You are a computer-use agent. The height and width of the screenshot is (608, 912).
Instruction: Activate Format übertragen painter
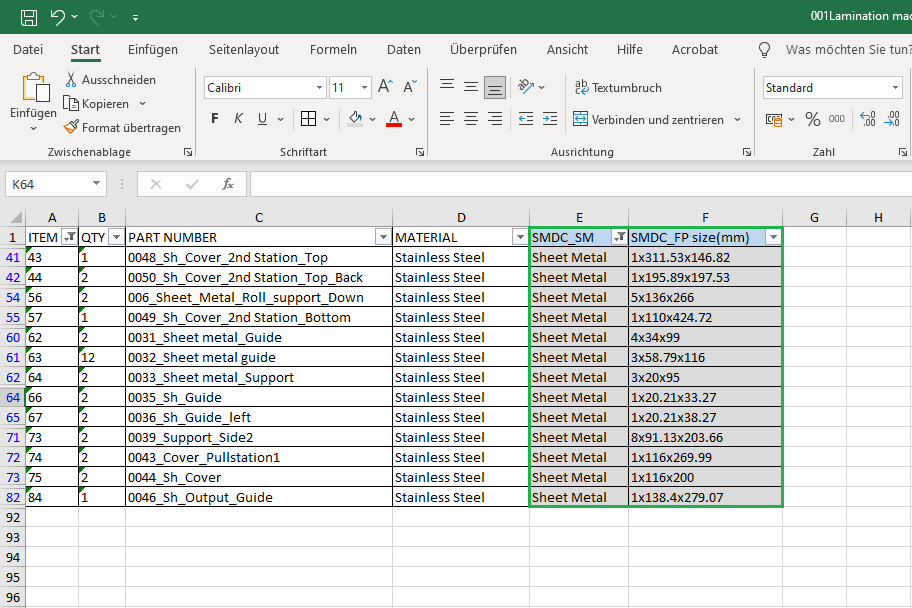click(x=122, y=127)
